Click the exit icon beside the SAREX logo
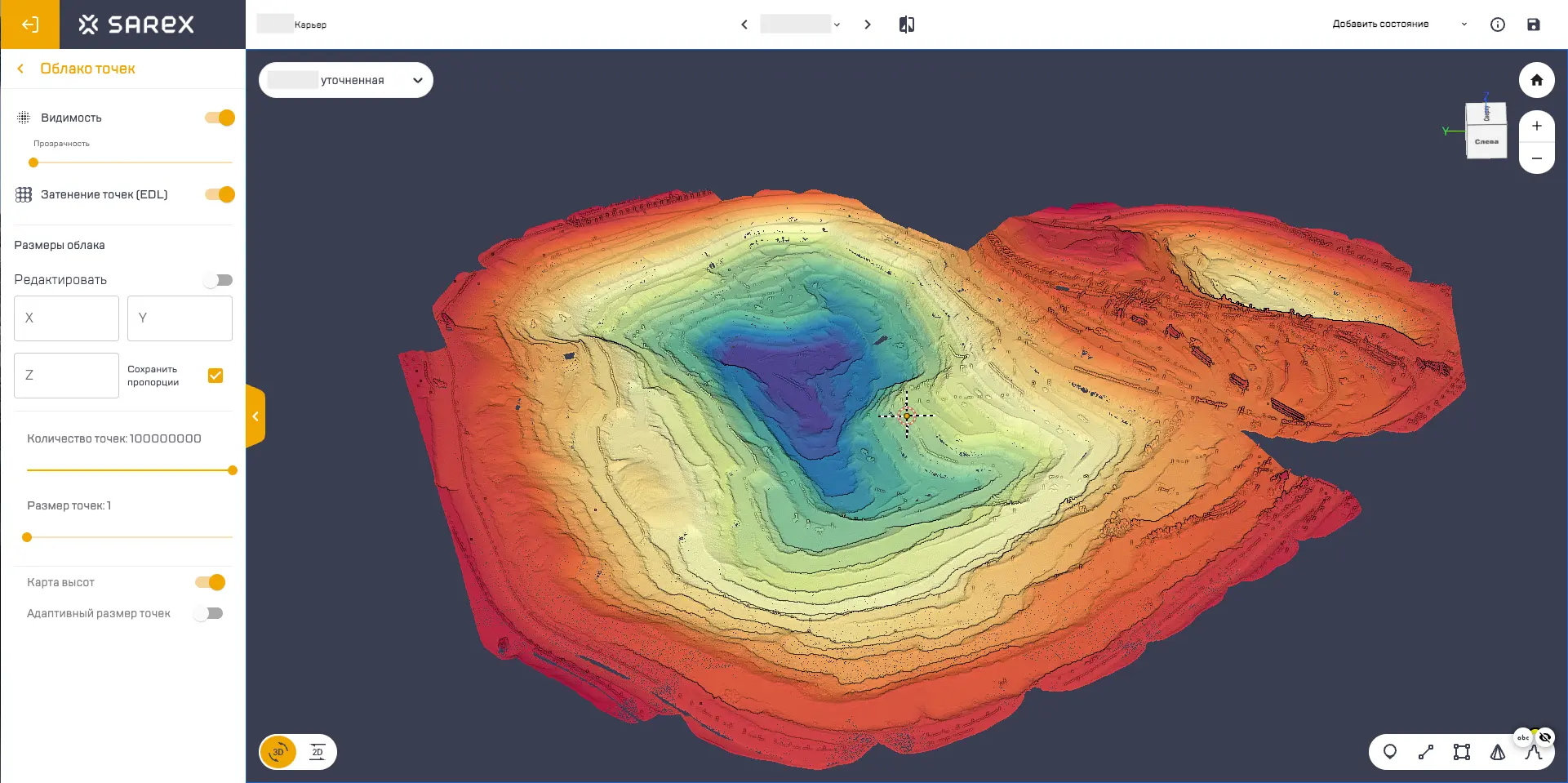The height and width of the screenshot is (783, 1568). 29,24
